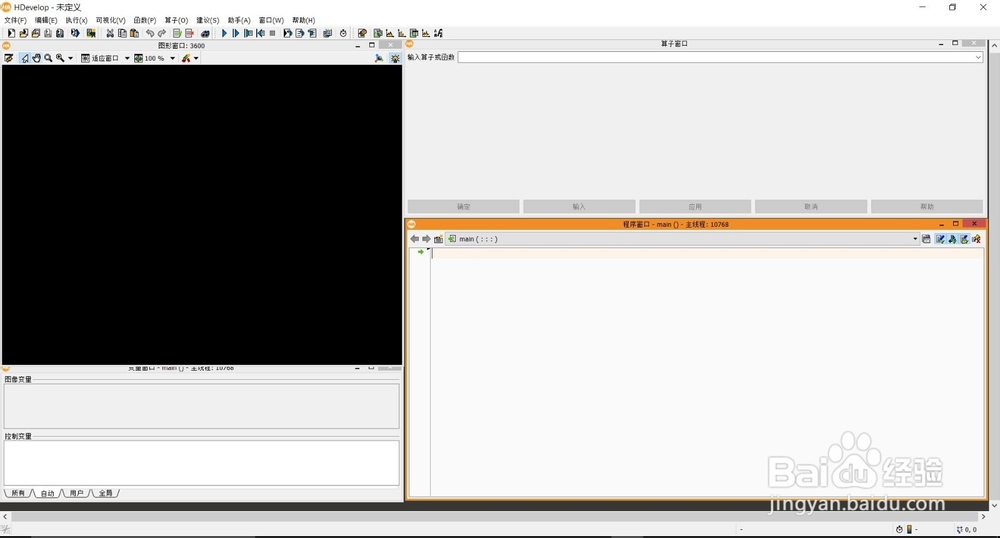
Task: Open the color paint dropdown in graphics window
Action: pos(196,58)
